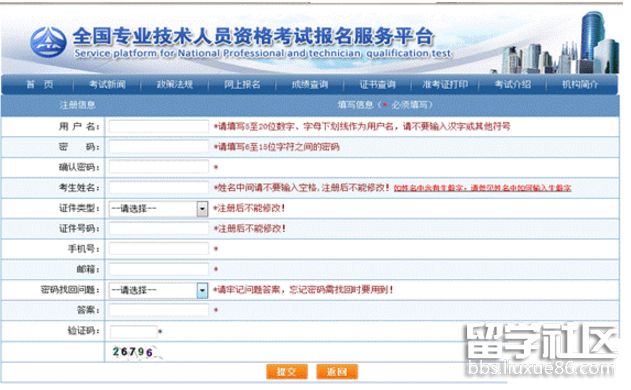Click the orange 返回 button
Viewport: 631px width, 390px height.
coord(337,371)
